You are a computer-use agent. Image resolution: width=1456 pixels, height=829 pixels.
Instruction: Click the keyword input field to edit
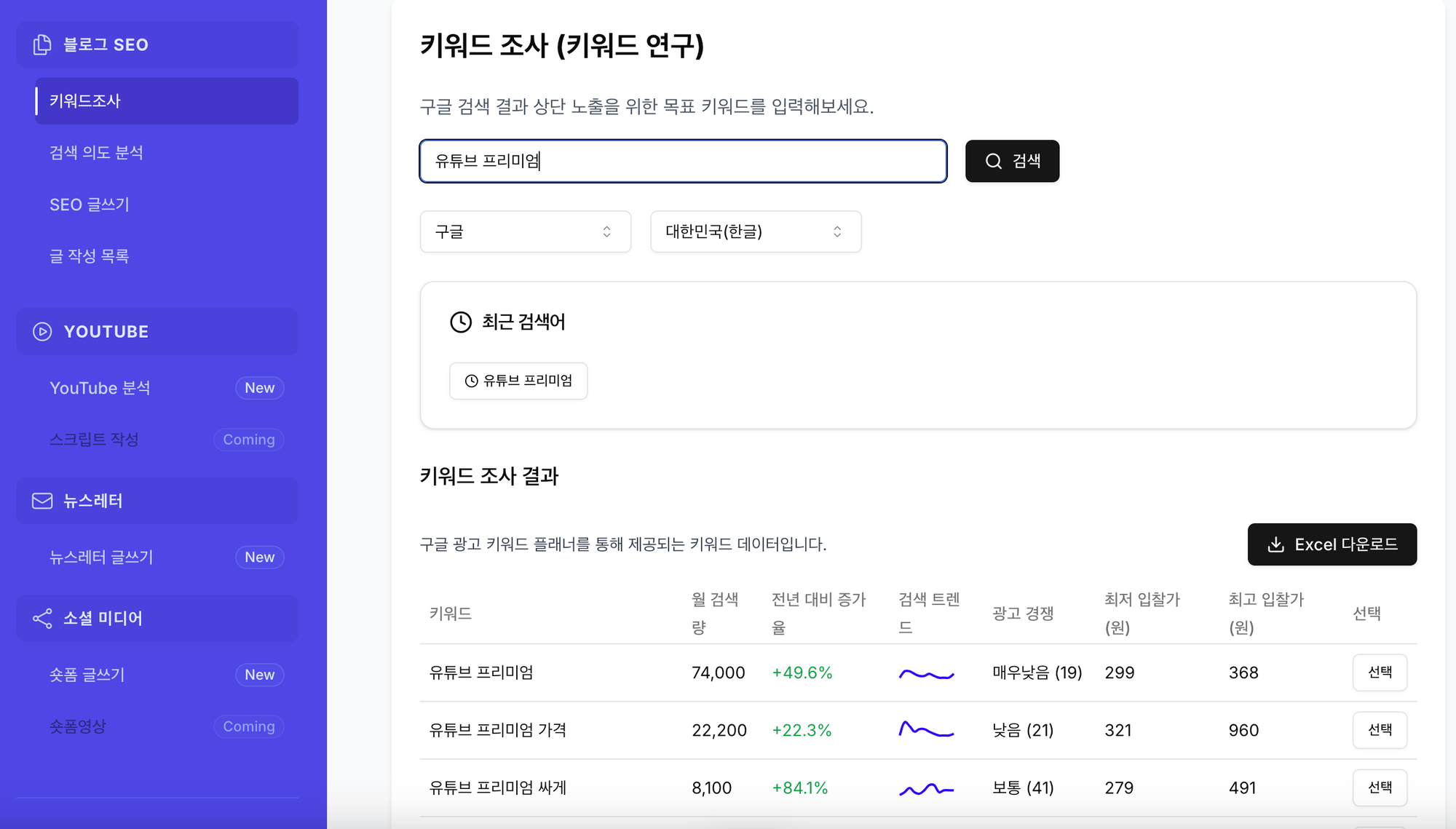[x=683, y=160]
